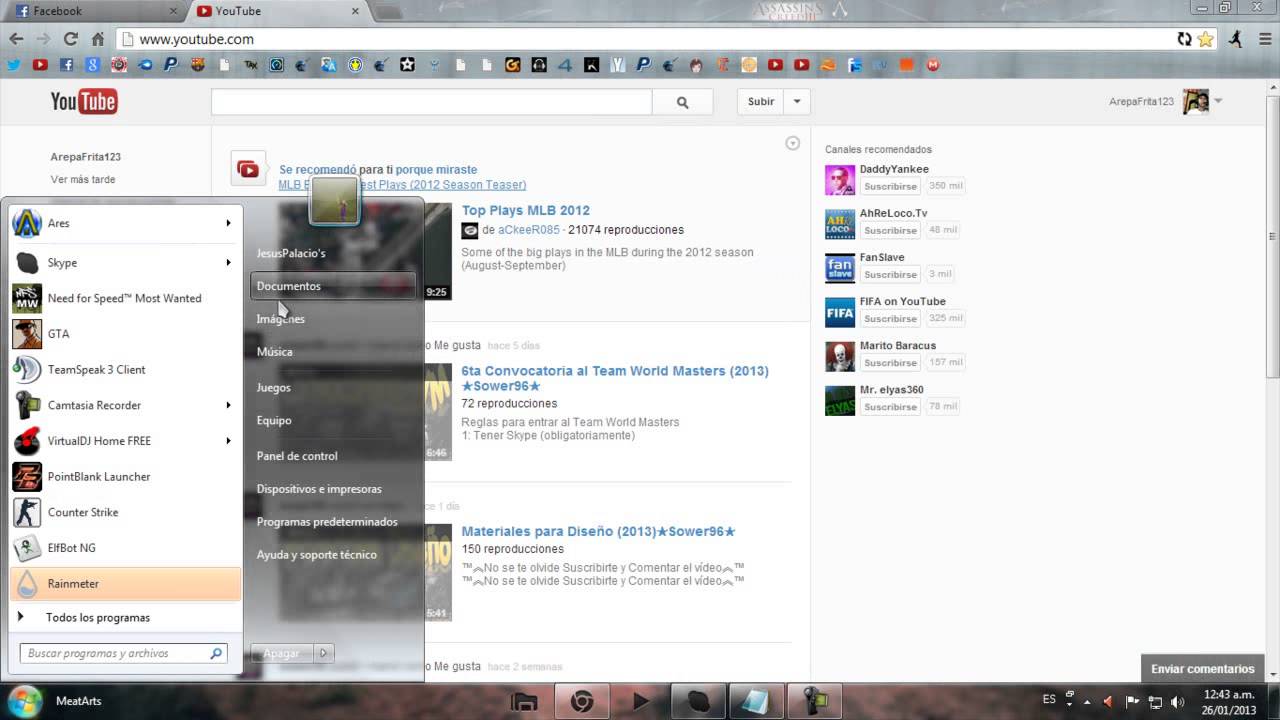
Task: Open Equipo
Action: 274,421
